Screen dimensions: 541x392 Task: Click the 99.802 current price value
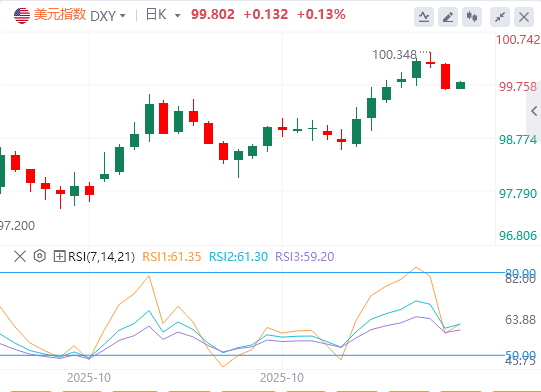point(213,14)
